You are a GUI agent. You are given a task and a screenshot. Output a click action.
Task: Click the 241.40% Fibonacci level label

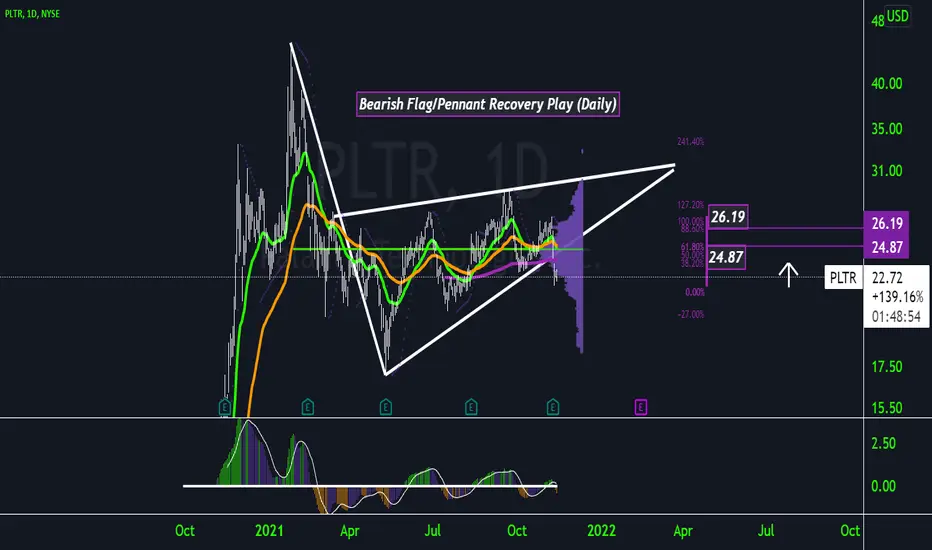[x=691, y=142]
